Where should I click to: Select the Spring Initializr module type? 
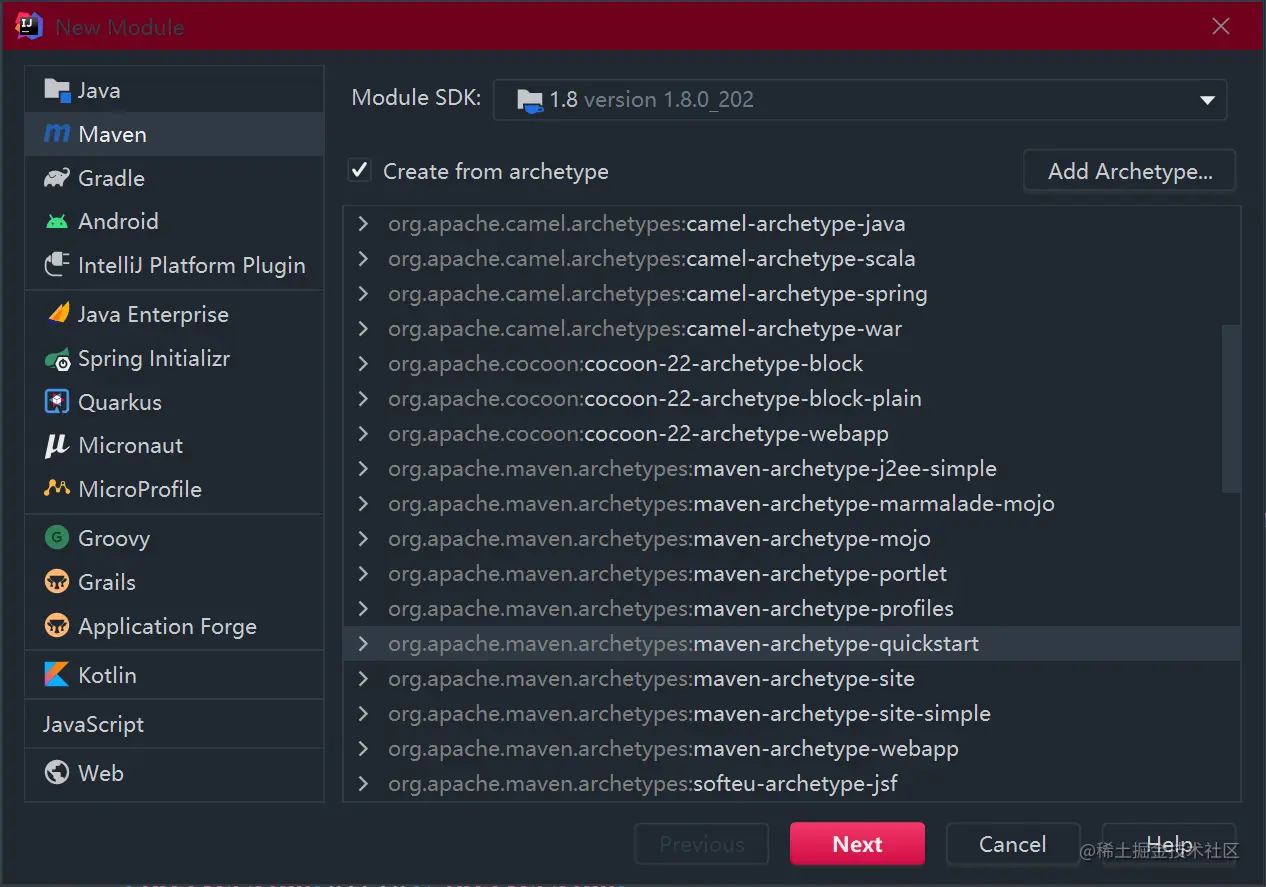coord(174,358)
